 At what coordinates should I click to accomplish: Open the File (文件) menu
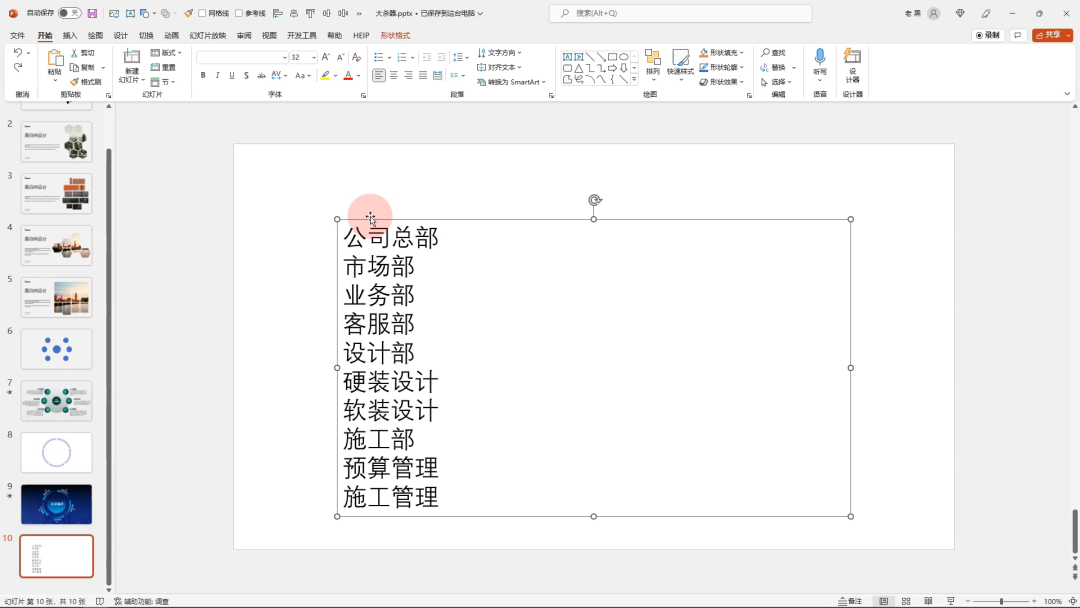17,35
